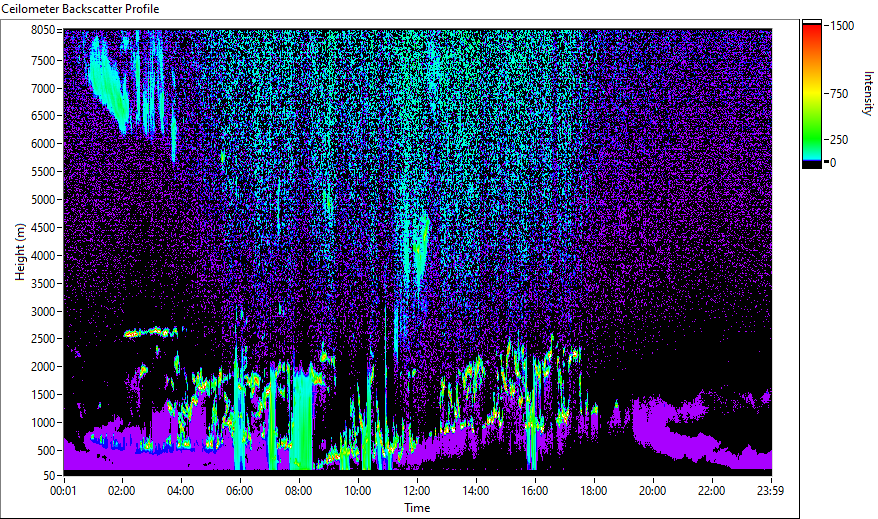Click the Intensity color bar gradient
This screenshot has height=519, width=878.
[811, 93]
